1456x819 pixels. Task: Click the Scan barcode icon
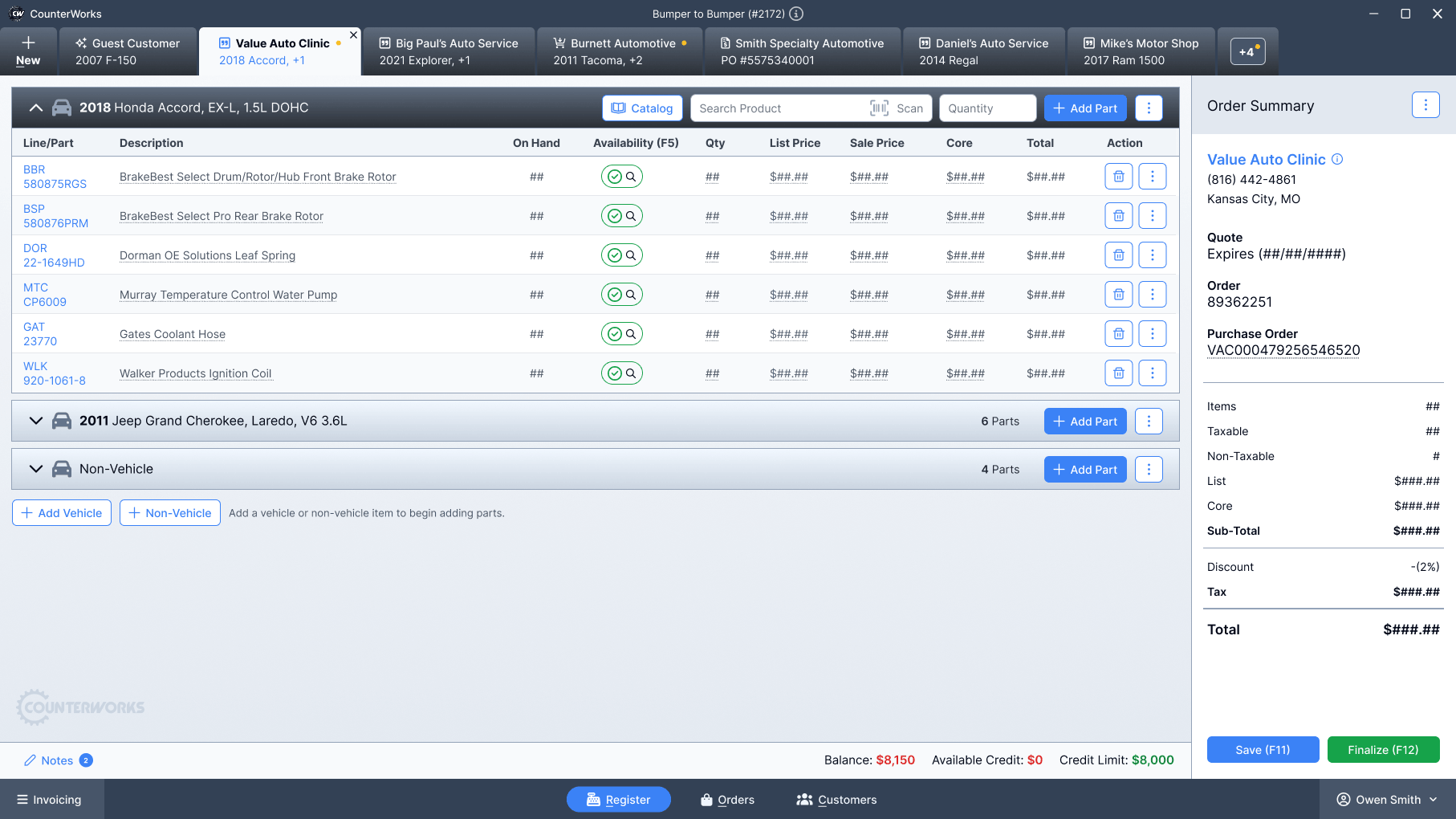click(x=880, y=108)
